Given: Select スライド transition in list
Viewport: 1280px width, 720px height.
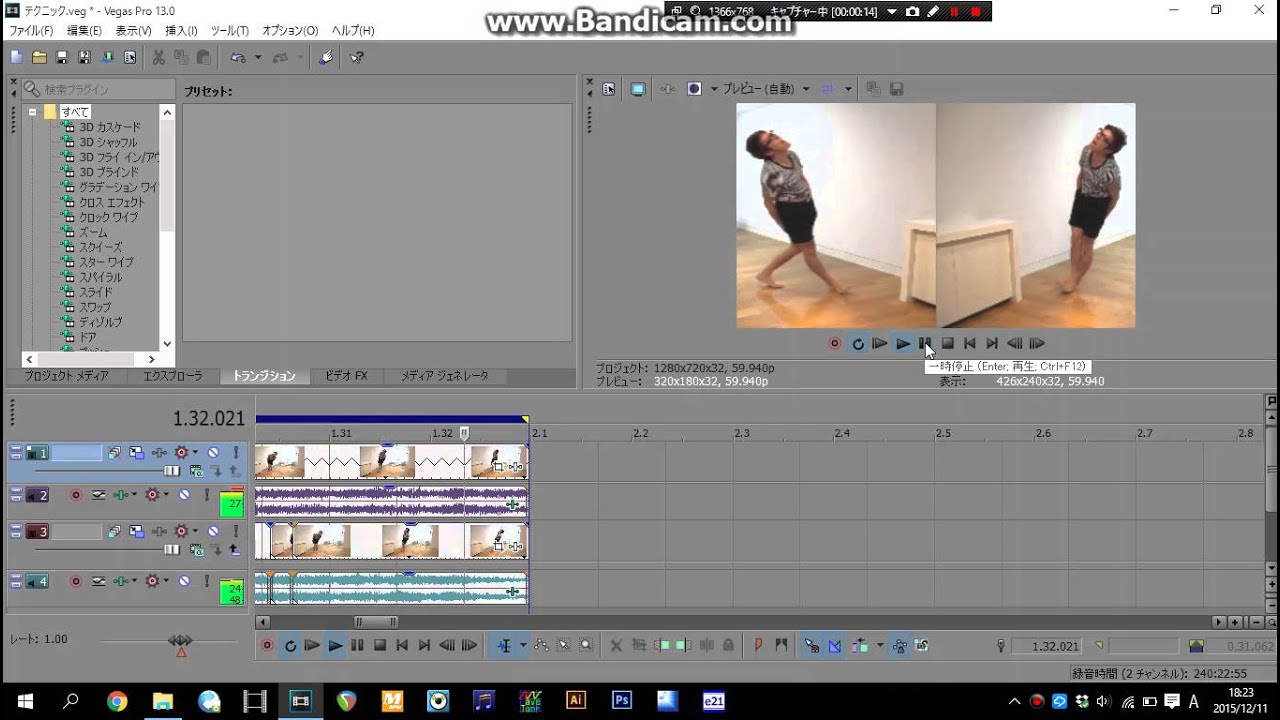Looking at the screenshot, I should [x=96, y=292].
